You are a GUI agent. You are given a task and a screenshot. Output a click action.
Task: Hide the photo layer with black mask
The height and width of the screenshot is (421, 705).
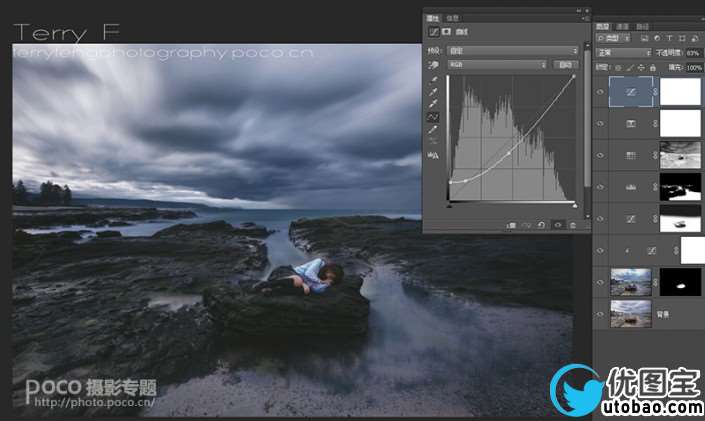click(600, 282)
